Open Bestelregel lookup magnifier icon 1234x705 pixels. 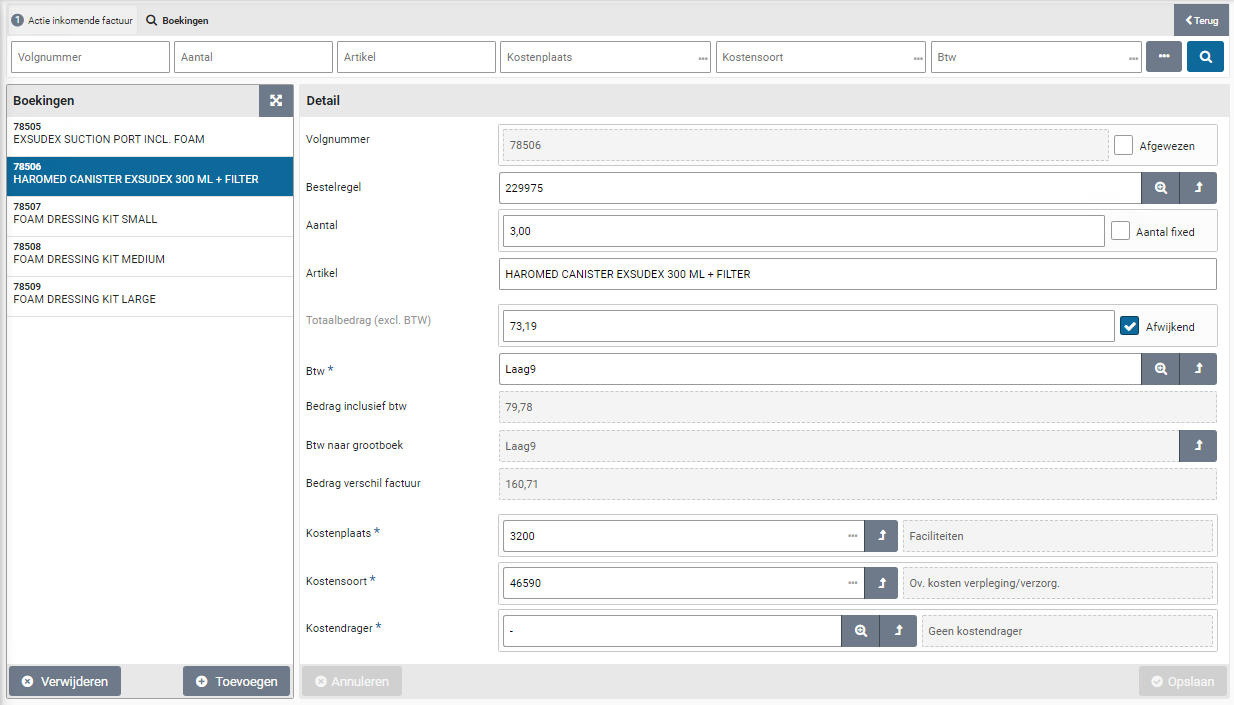(1160, 188)
